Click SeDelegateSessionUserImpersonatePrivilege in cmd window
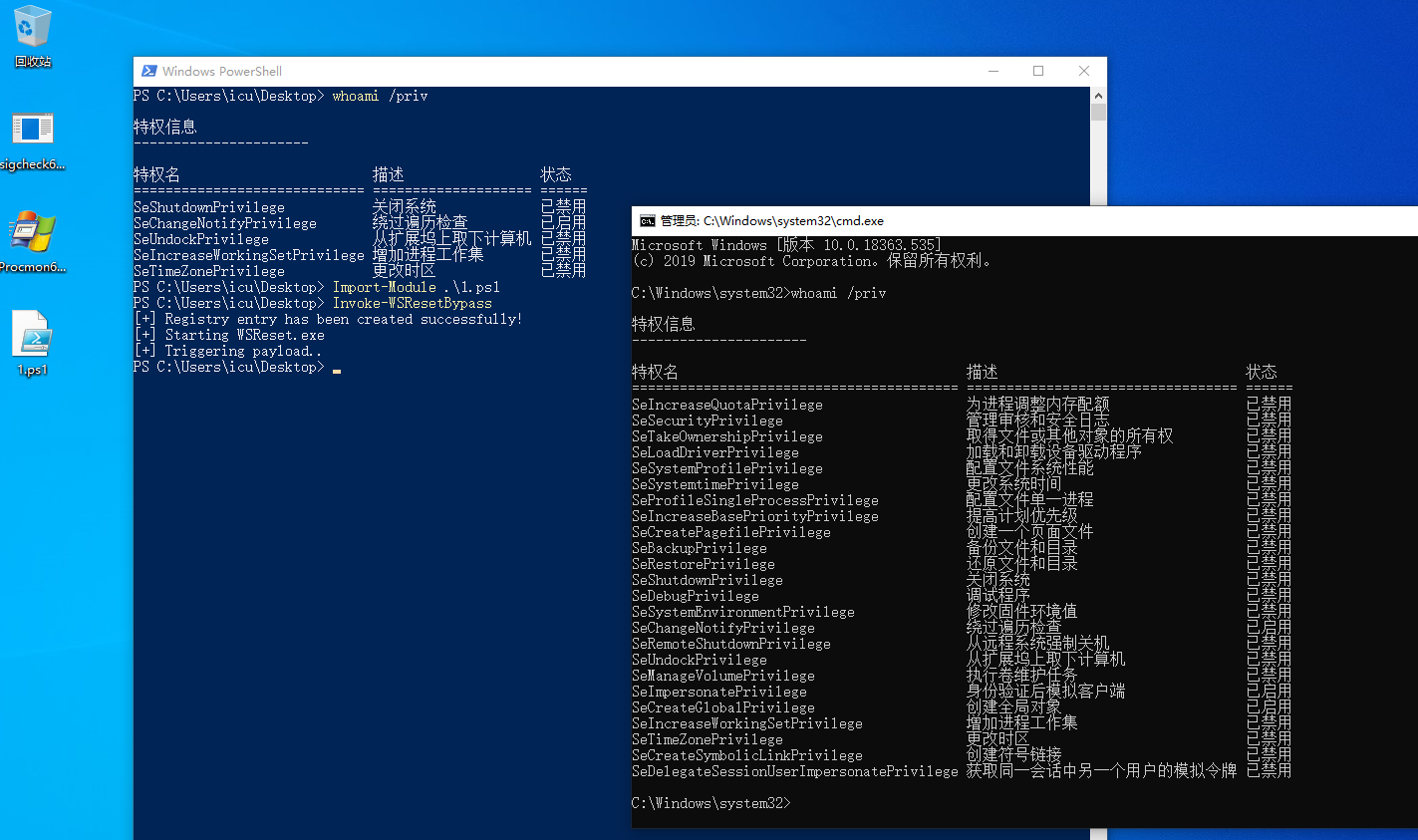 [x=795, y=771]
